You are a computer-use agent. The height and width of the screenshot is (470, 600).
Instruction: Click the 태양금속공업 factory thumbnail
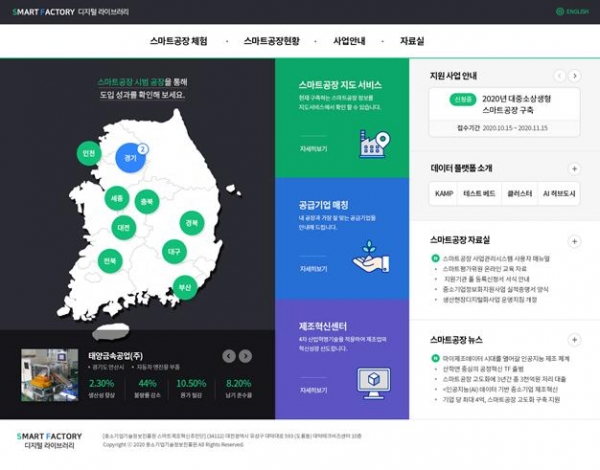tap(48, 373)
